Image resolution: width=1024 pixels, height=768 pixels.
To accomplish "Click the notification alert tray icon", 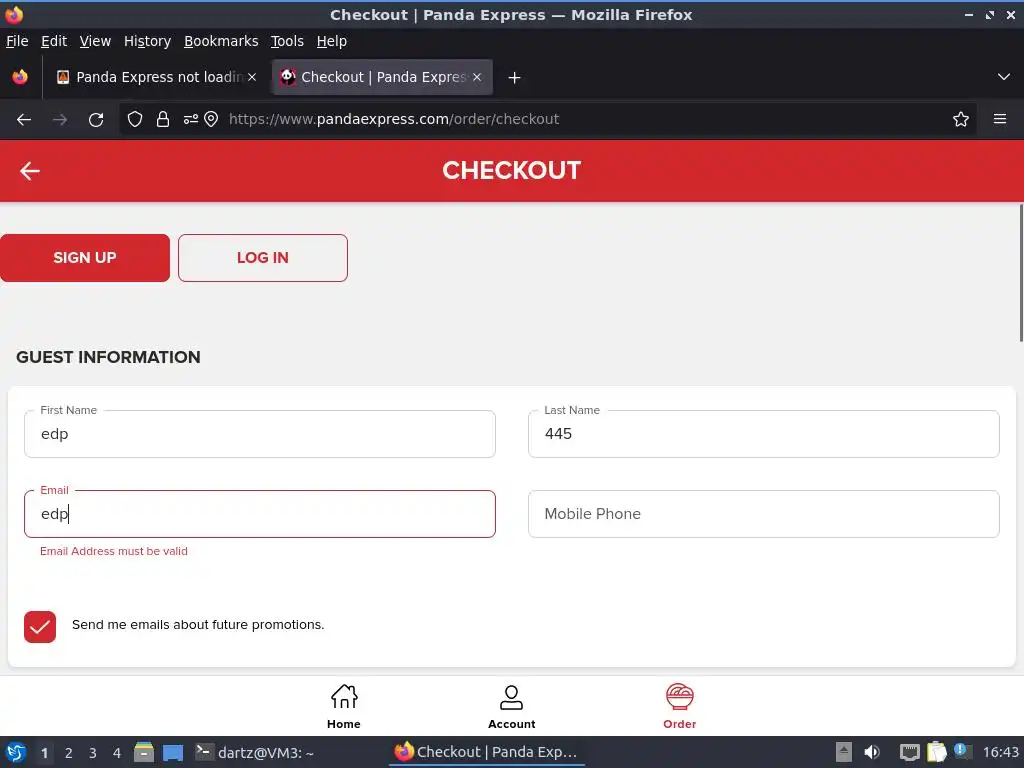I will 963,751.
